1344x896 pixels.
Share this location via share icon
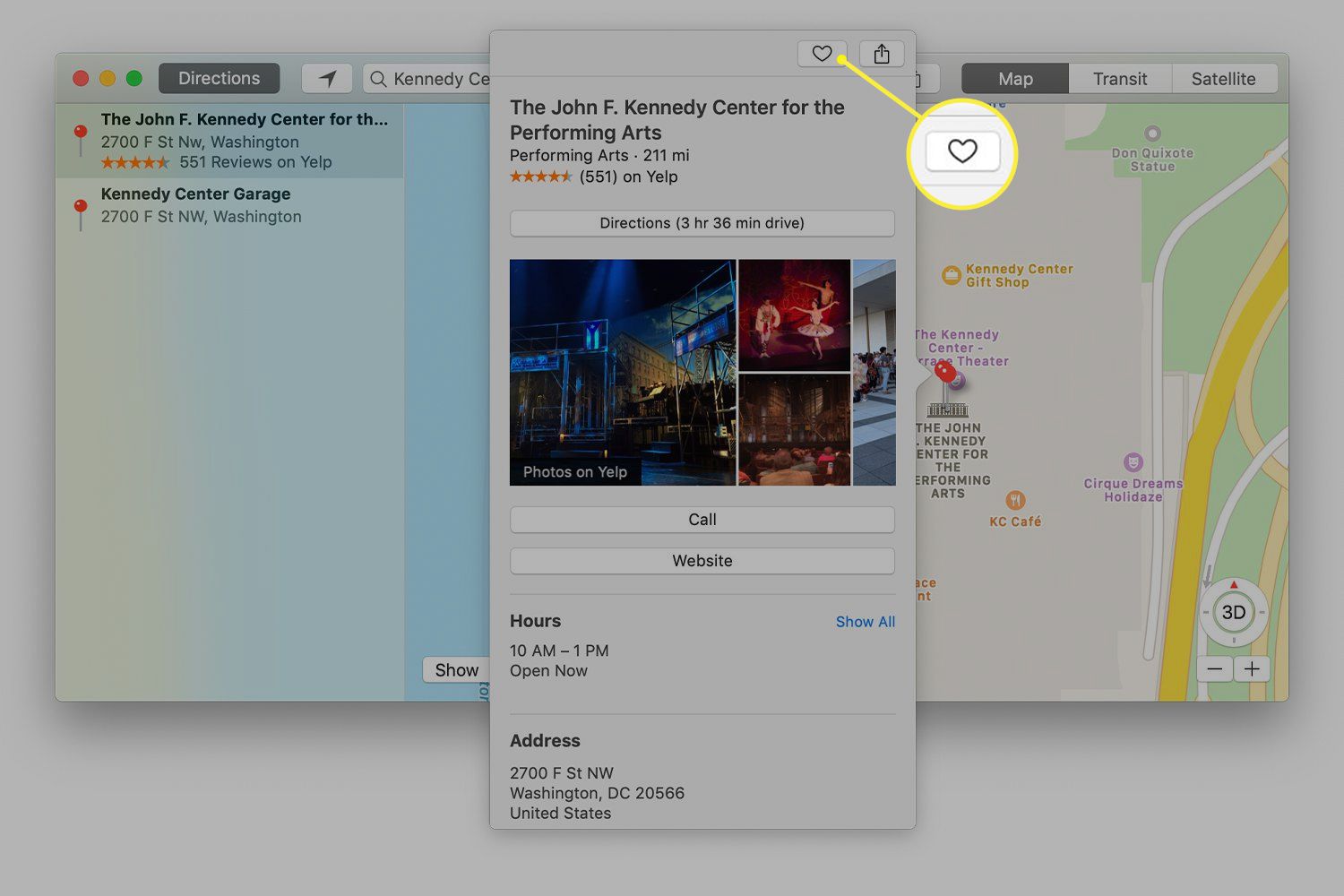(x=882, y=54)
